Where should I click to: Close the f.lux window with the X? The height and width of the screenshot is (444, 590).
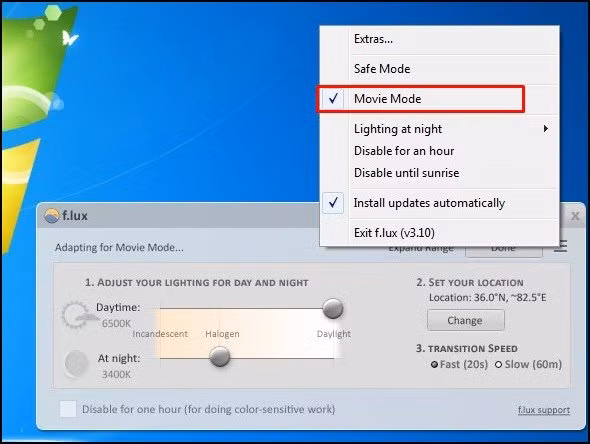point(575,216)
